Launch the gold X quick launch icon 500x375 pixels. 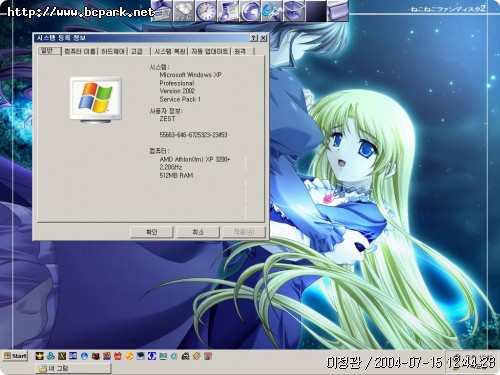[x=62, y=356]
